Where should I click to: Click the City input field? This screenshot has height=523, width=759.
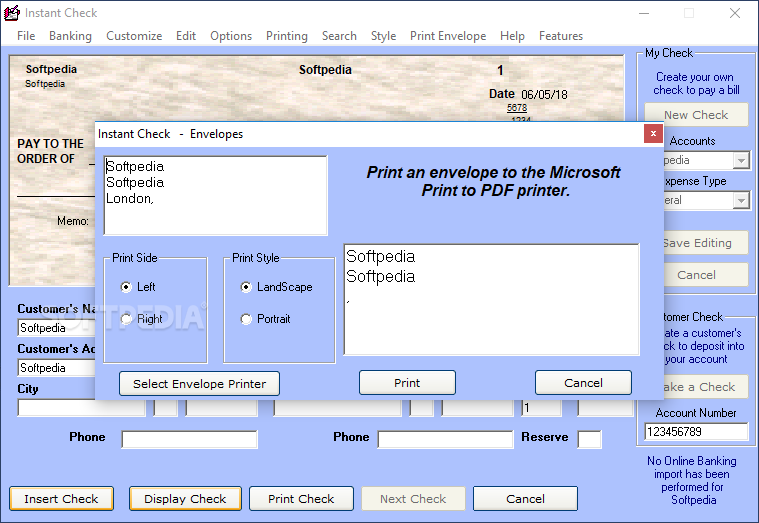pyautogui.click(x=81, y=408)
